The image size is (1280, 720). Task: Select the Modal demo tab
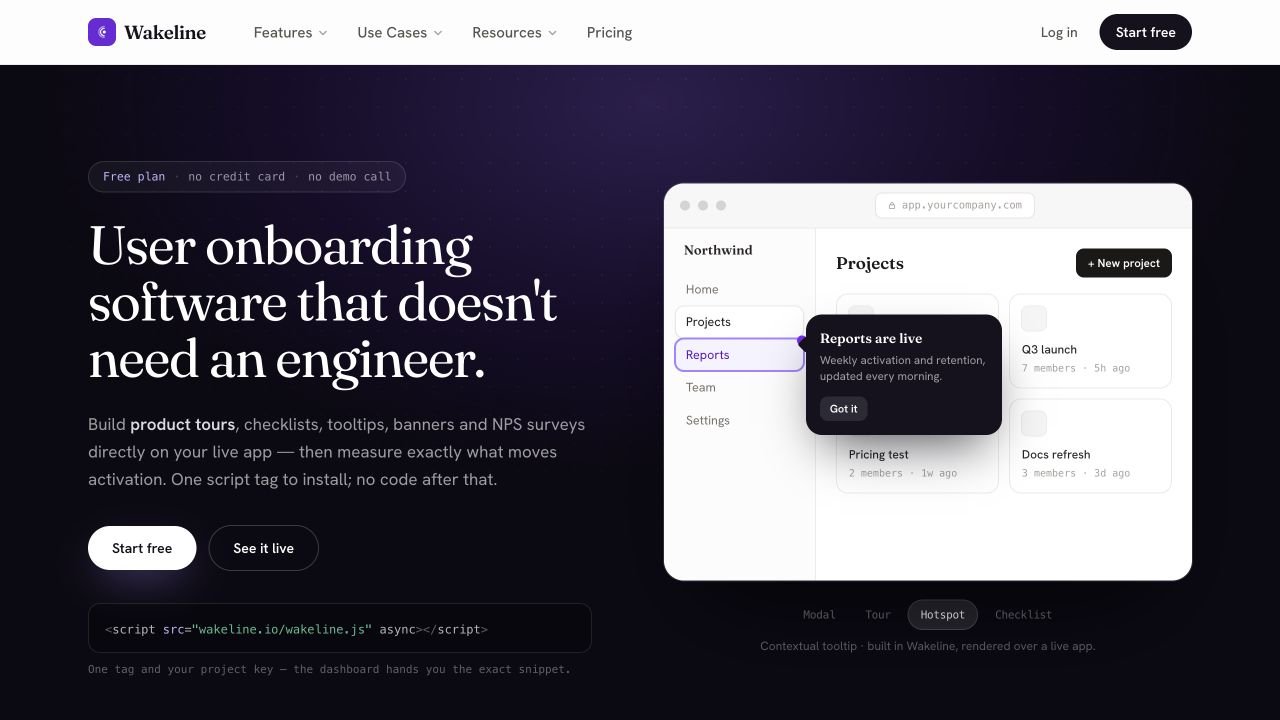[819, 614]
